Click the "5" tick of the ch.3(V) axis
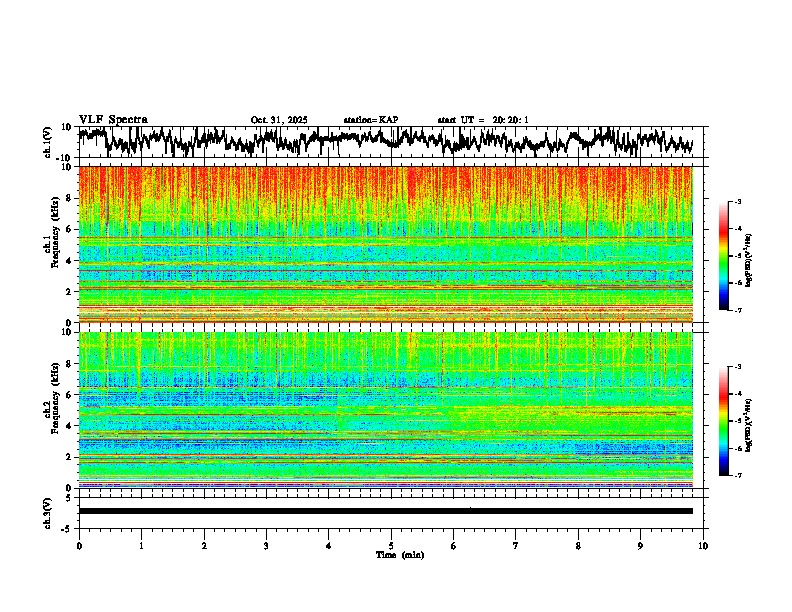The width and height of the screenshot is (792, 612). point(70,498)
